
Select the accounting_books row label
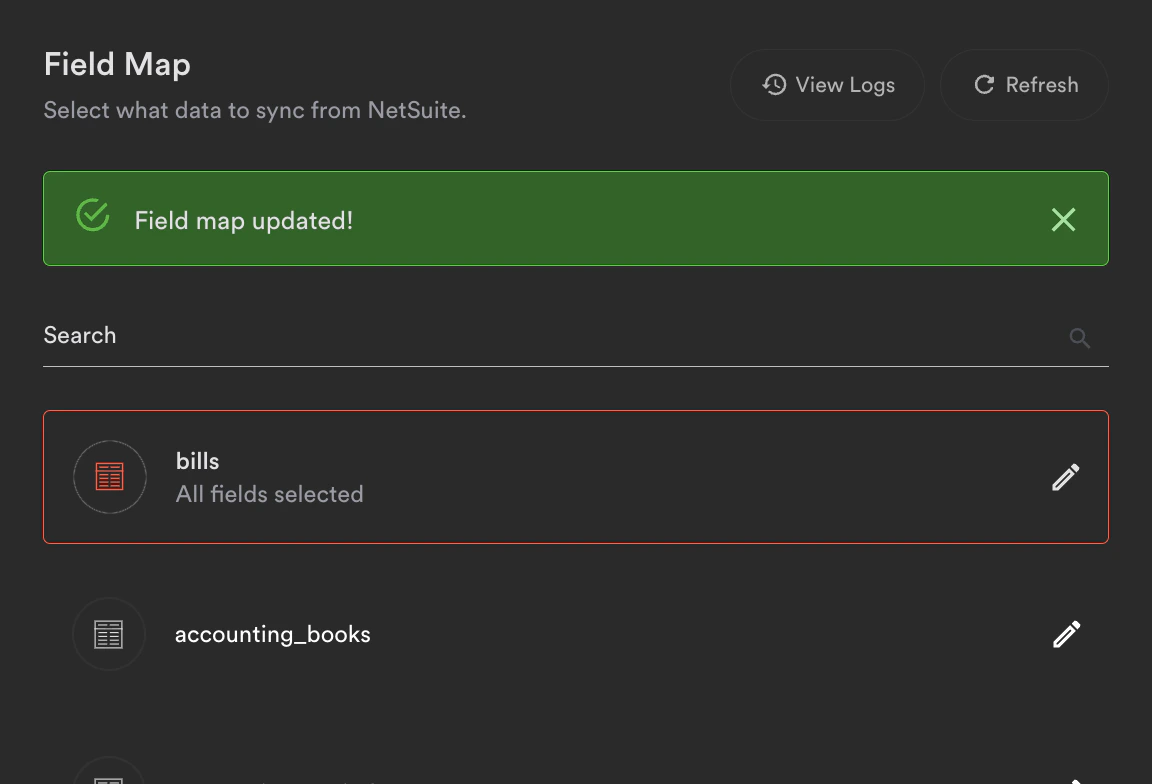tap(273, 635)
